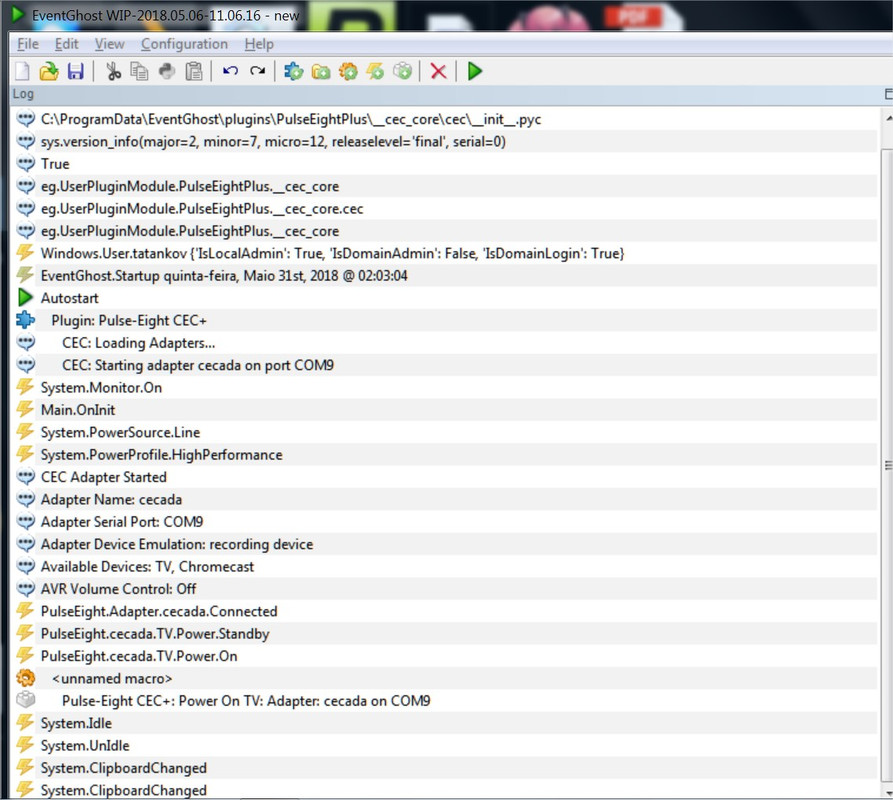Execute the item with the green play icon
The image size is (893, 800).
point(474,71)
